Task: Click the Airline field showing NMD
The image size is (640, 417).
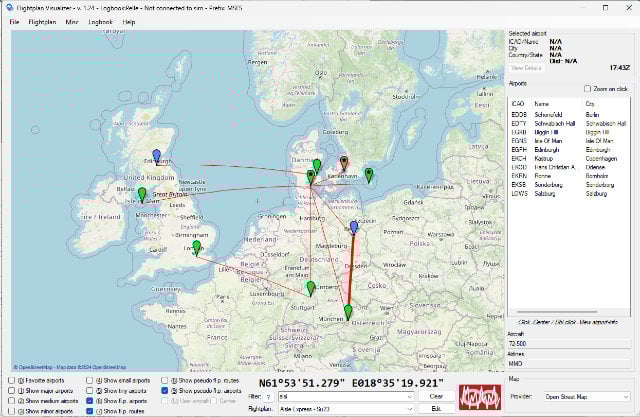Action: click(569, 363)
